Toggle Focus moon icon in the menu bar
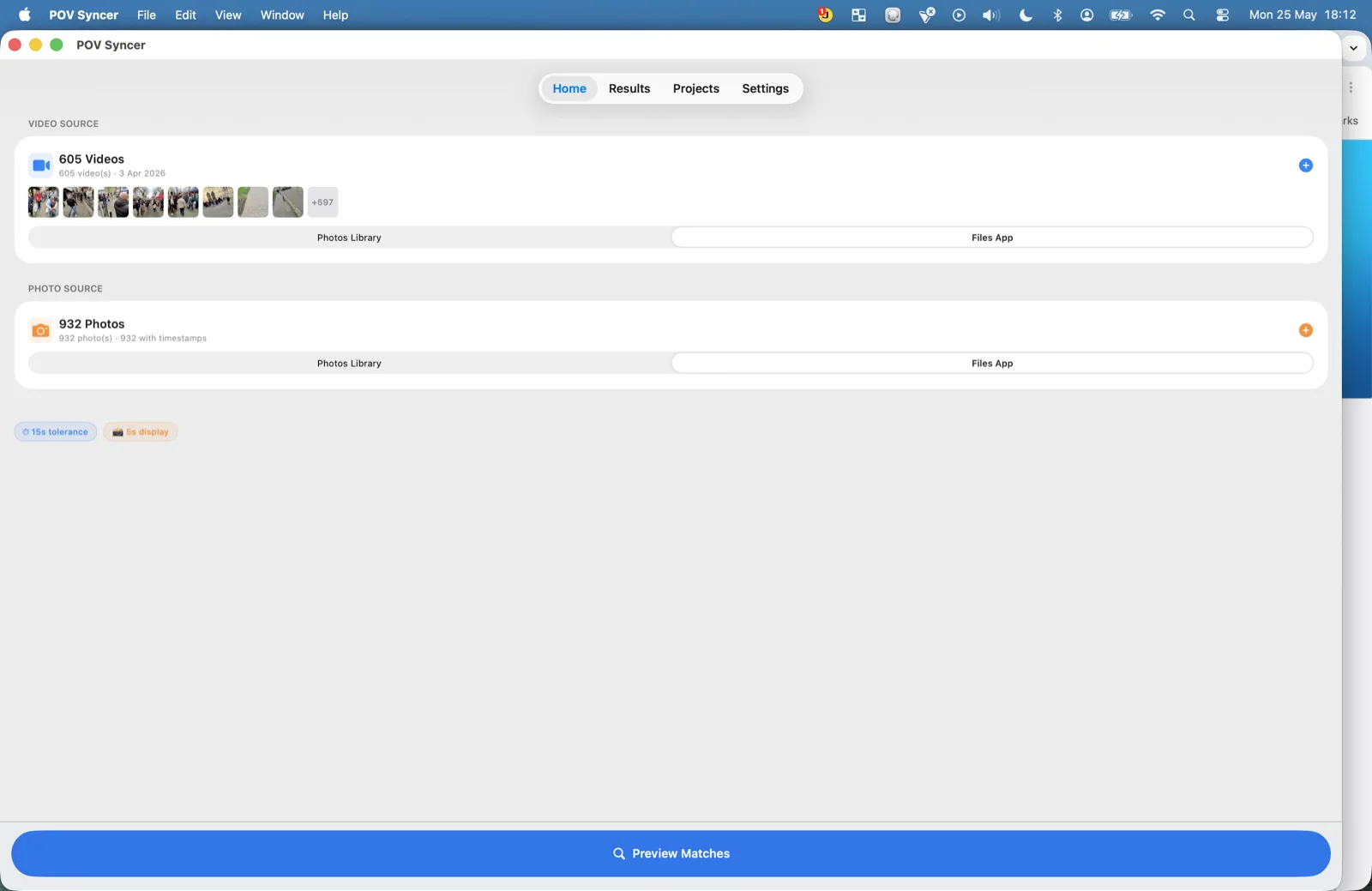 click(x=1026, y=15)
